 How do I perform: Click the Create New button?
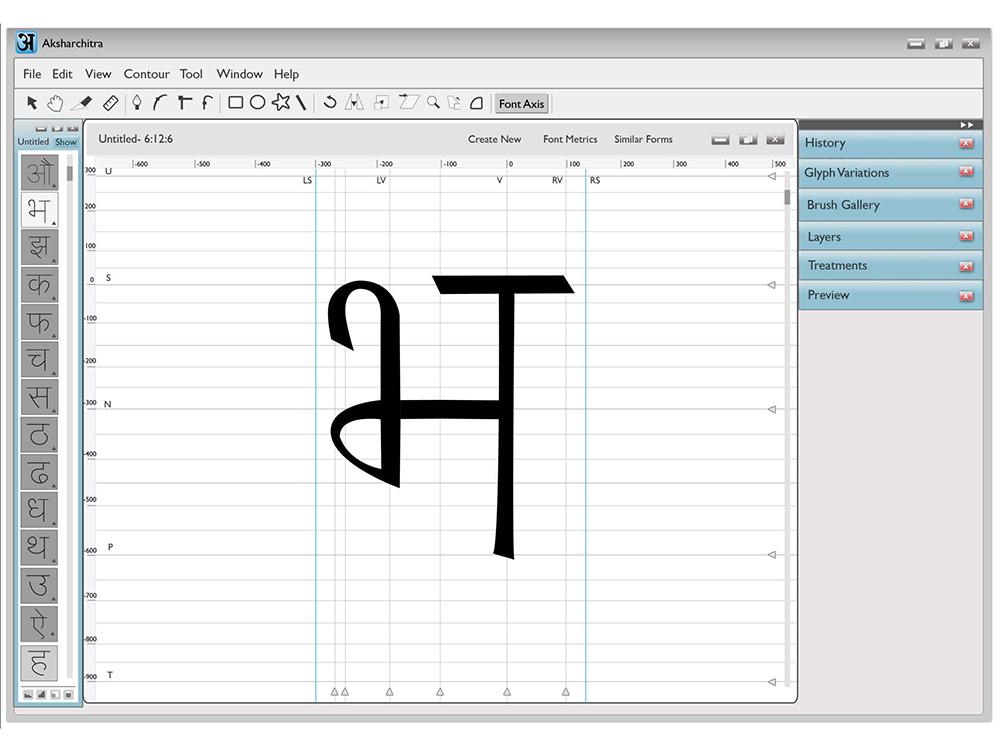pyautogui.click(x=494, y=139)
